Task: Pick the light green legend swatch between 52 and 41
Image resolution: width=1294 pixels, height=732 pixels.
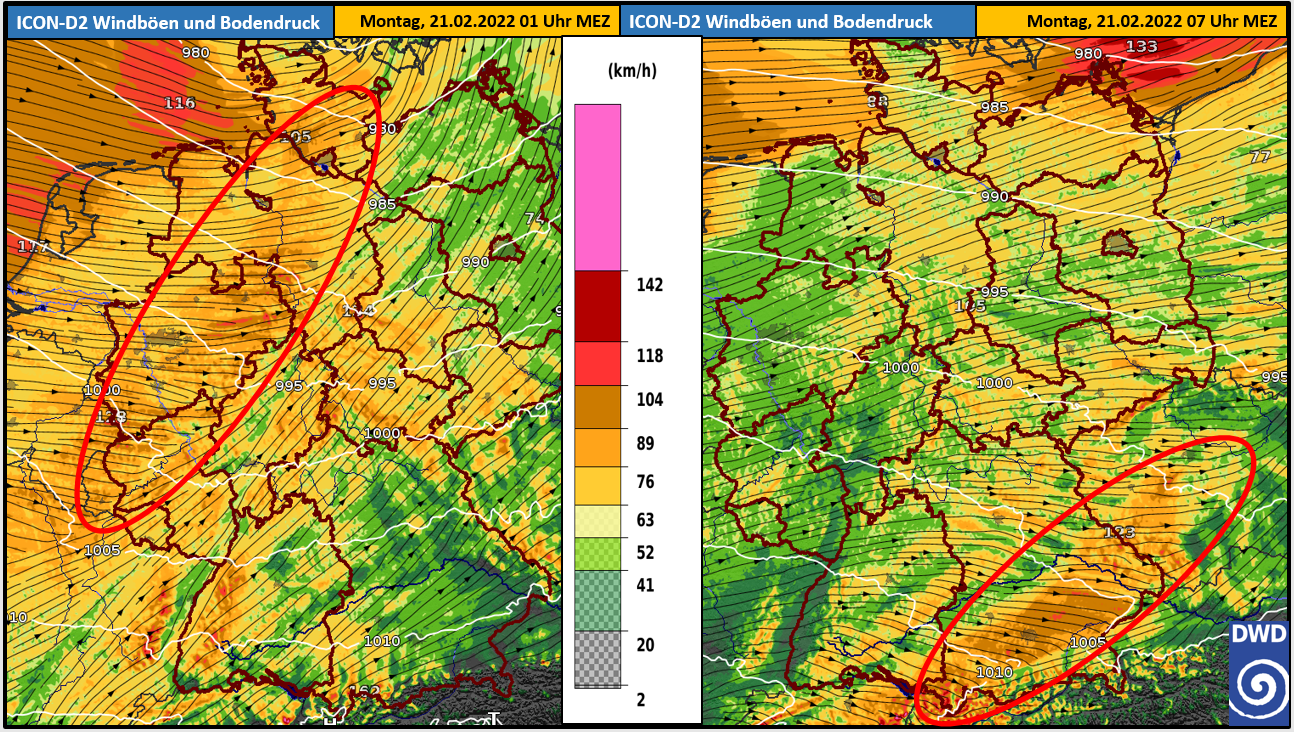Action: pos(598,554)
